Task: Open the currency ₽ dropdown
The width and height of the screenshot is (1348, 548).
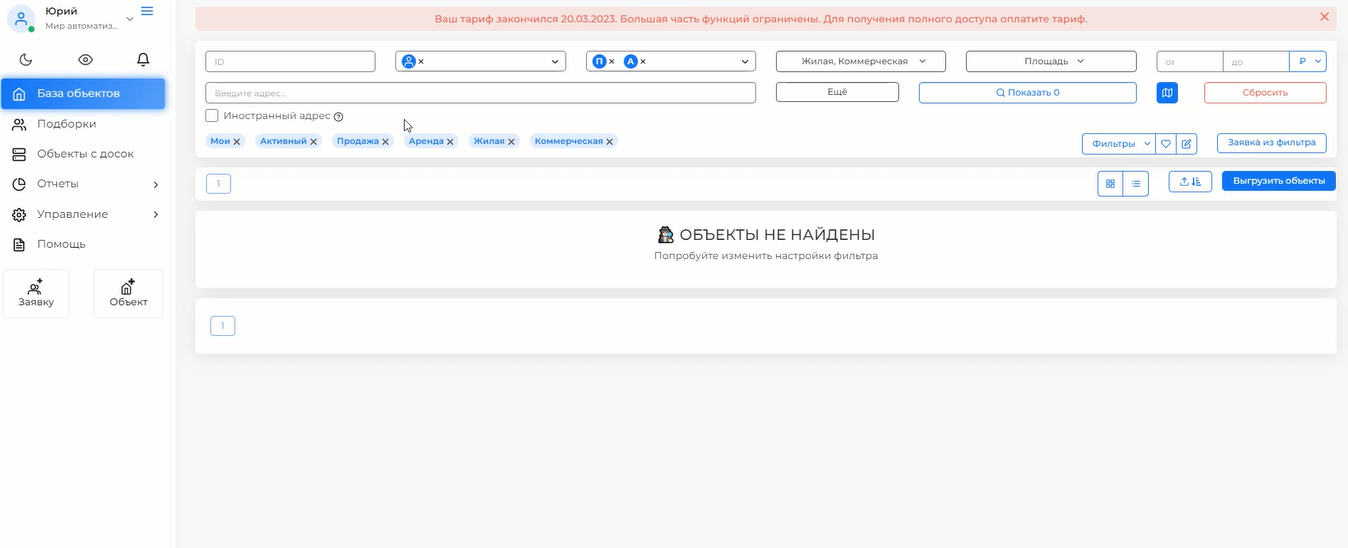Action: [x=1308, y=62]
